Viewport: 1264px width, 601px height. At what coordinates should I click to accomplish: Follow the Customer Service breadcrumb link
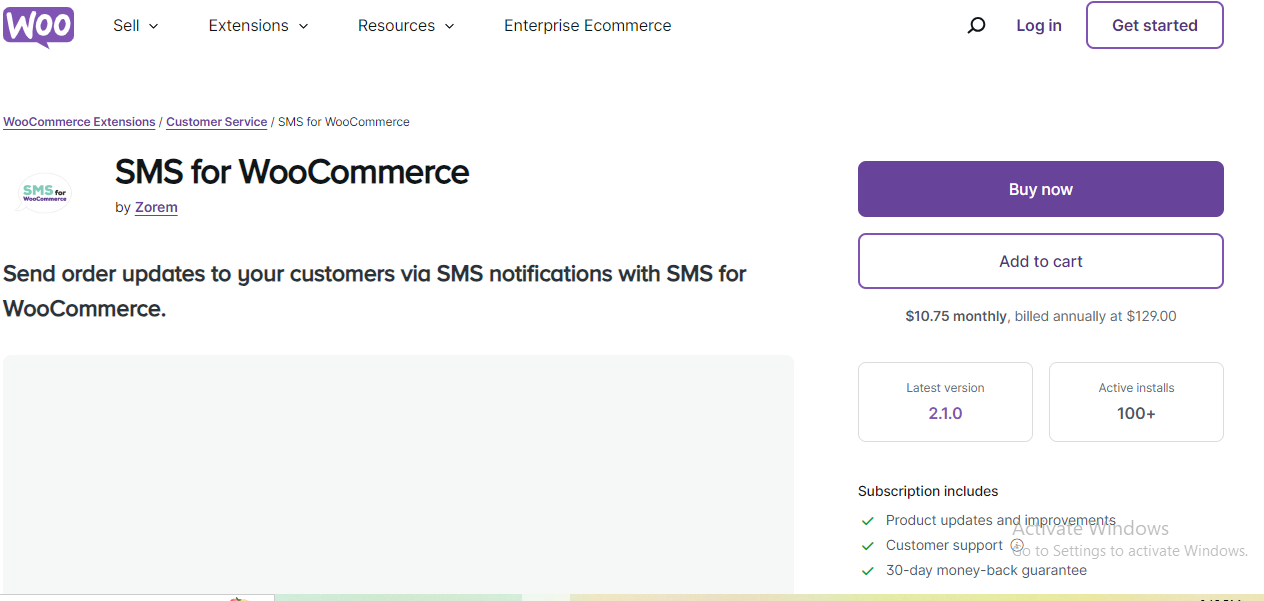216,122
